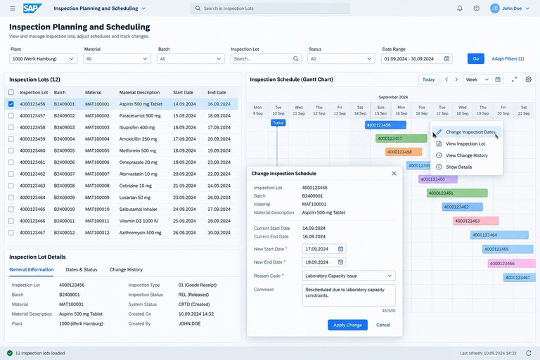This screenshot has width=540, height=360.
Task: Open the hamburger navigation menu
Action: coord(12,8)
